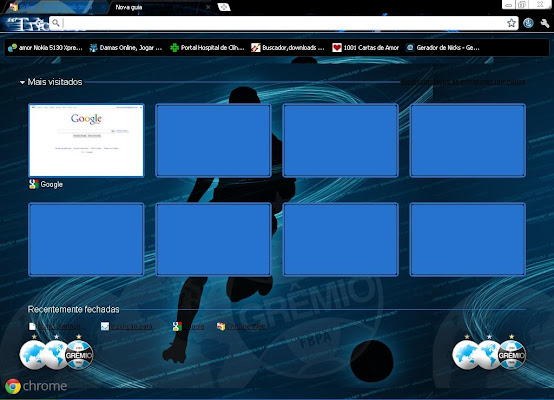The height and width of the screenshot is (400, 554).
Task: Click the Google favicon under the thumbnail
Action: click(x=34, y=184)
